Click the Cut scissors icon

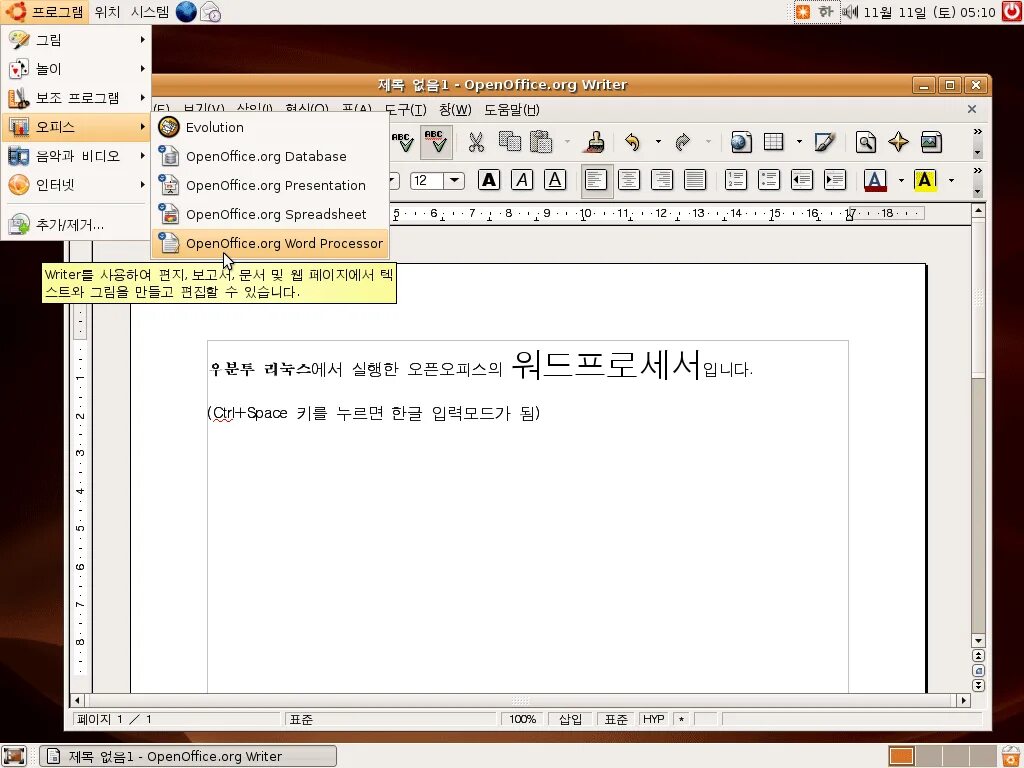click(476, 142)
